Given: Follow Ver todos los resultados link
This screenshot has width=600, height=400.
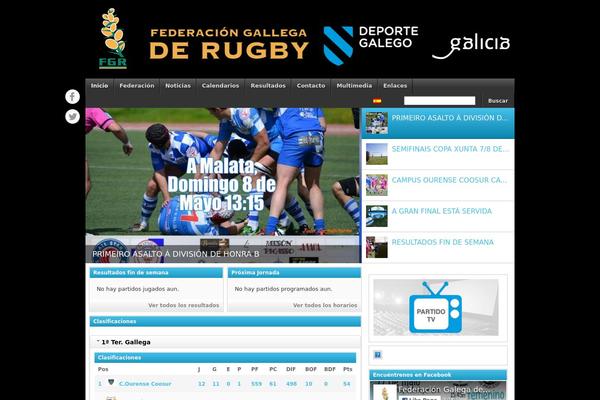Looking at the screenshot, I should click(184, 305).
